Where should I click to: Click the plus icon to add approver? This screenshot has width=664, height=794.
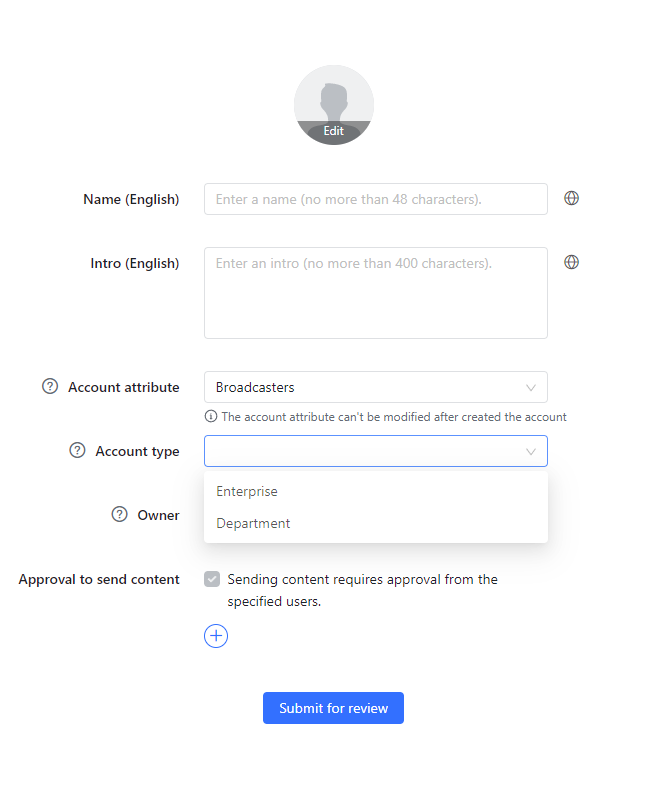tap(216, 635)
